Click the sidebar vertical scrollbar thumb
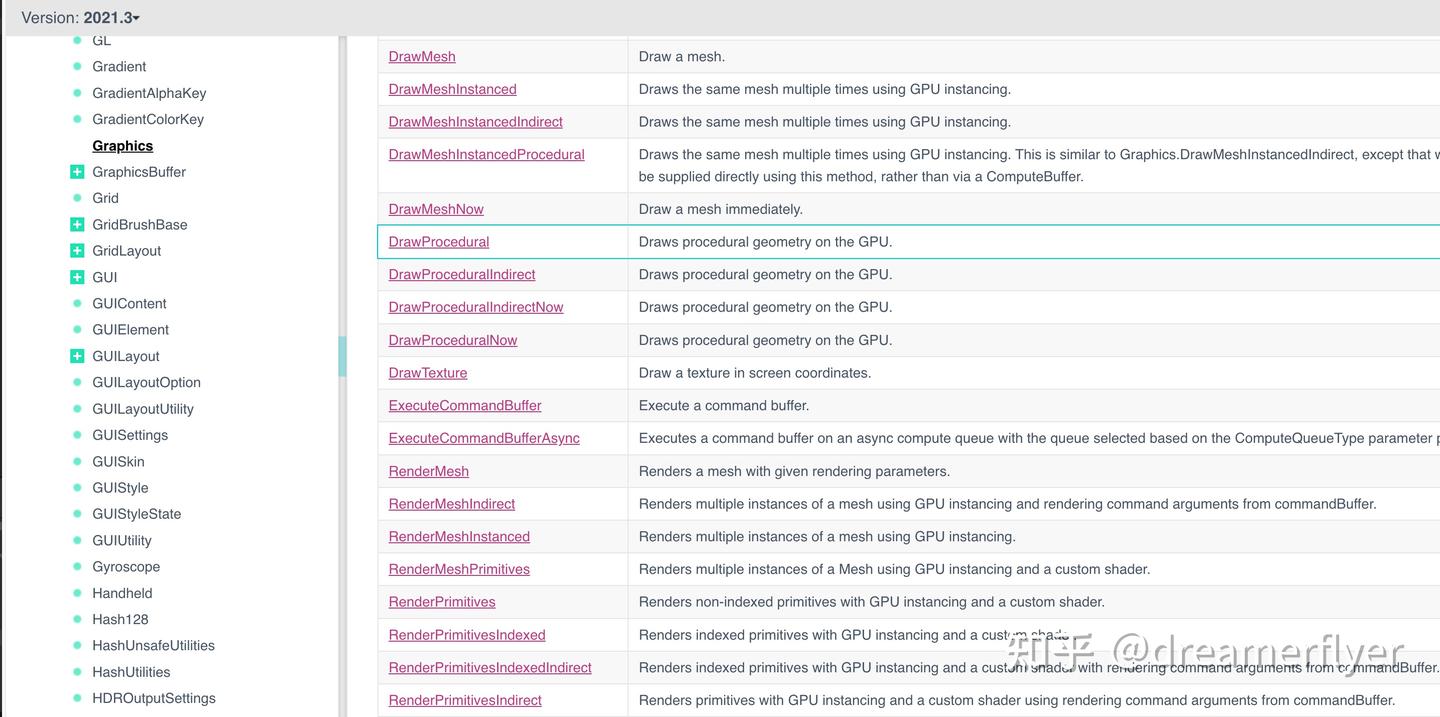This screenshot has width=1440, height=717. [x=342, y=356]
